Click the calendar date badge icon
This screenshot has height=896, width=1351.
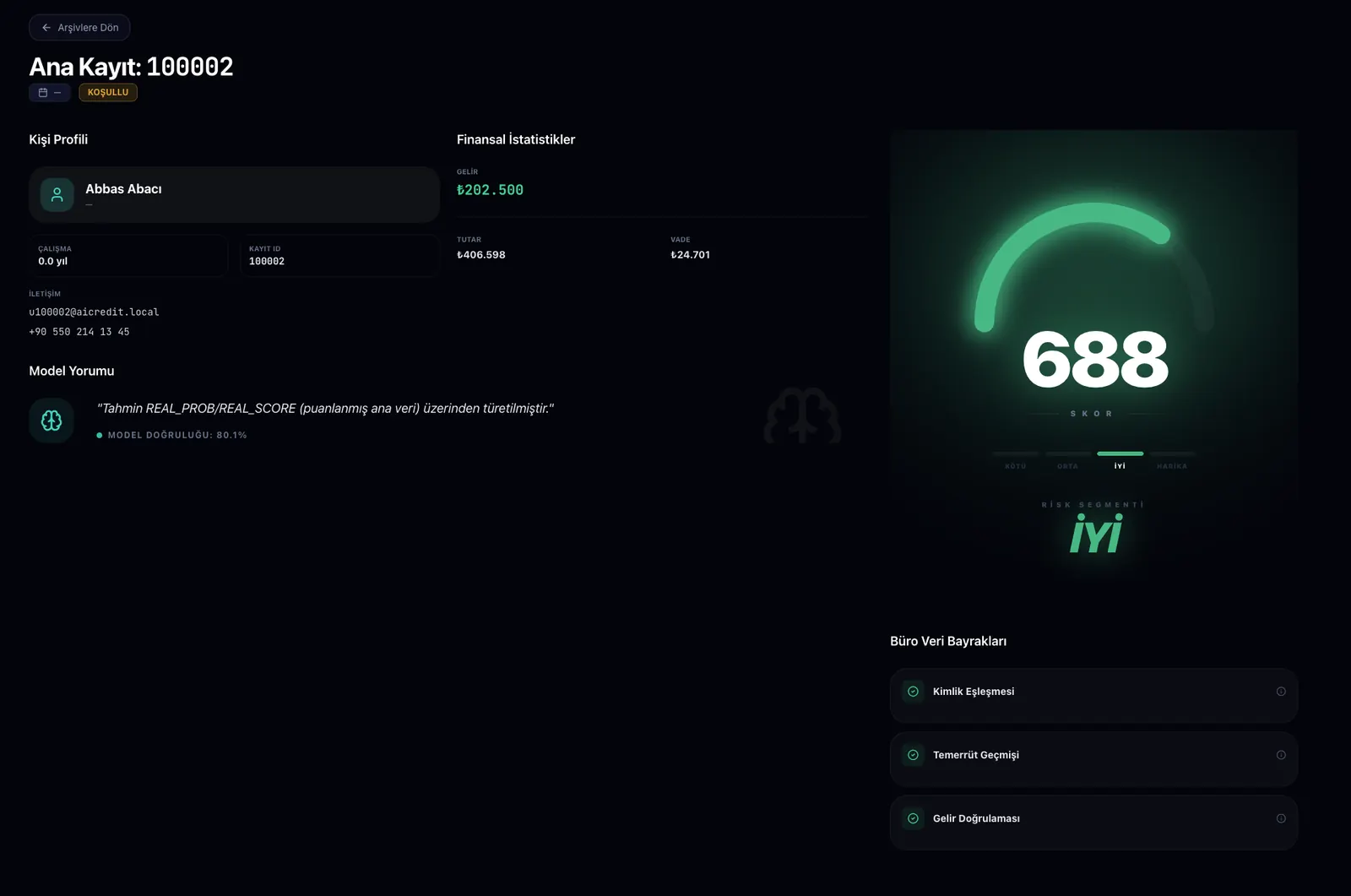(43, 93)
